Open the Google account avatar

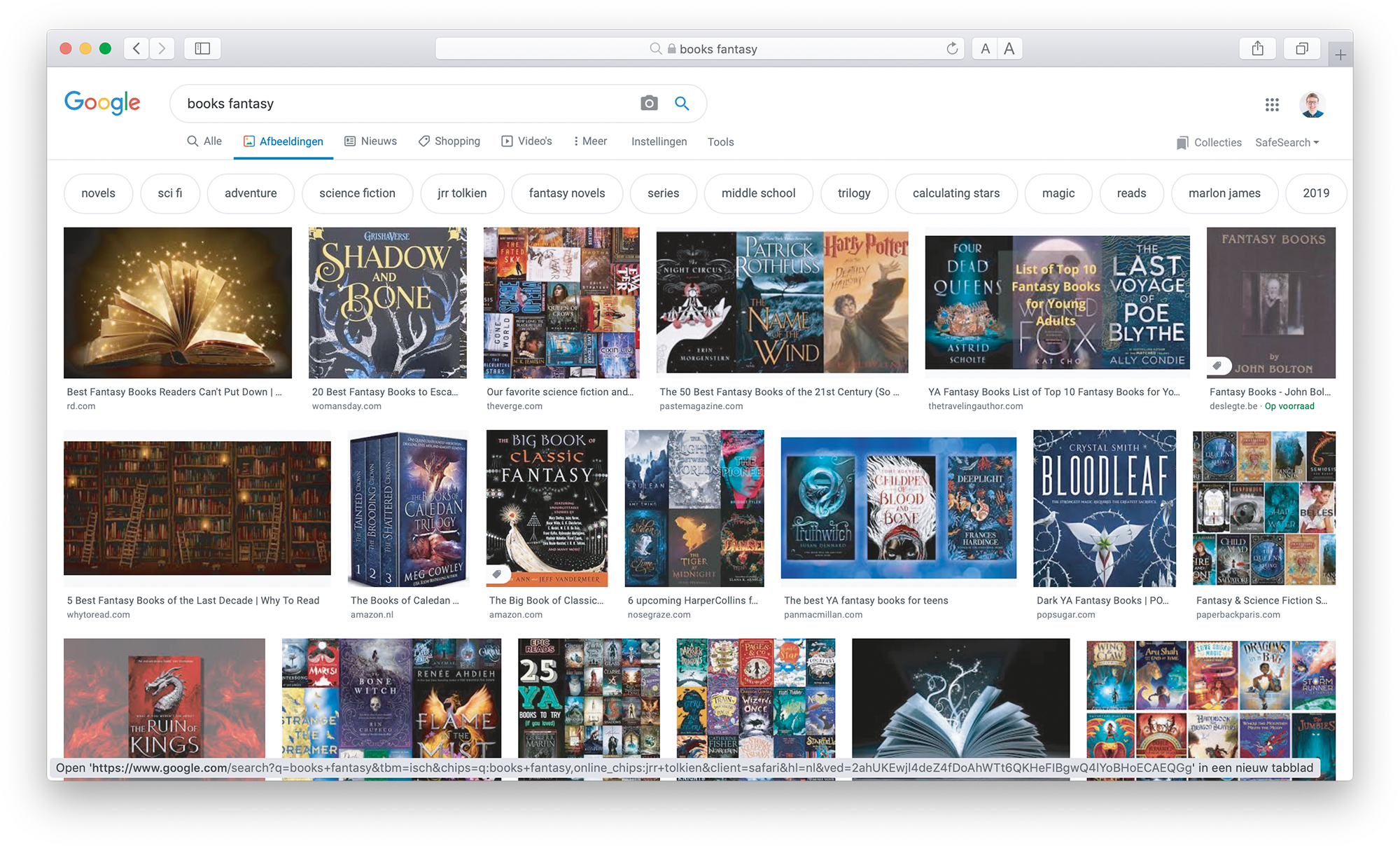pyautogui.click(x=1312, y=104)
